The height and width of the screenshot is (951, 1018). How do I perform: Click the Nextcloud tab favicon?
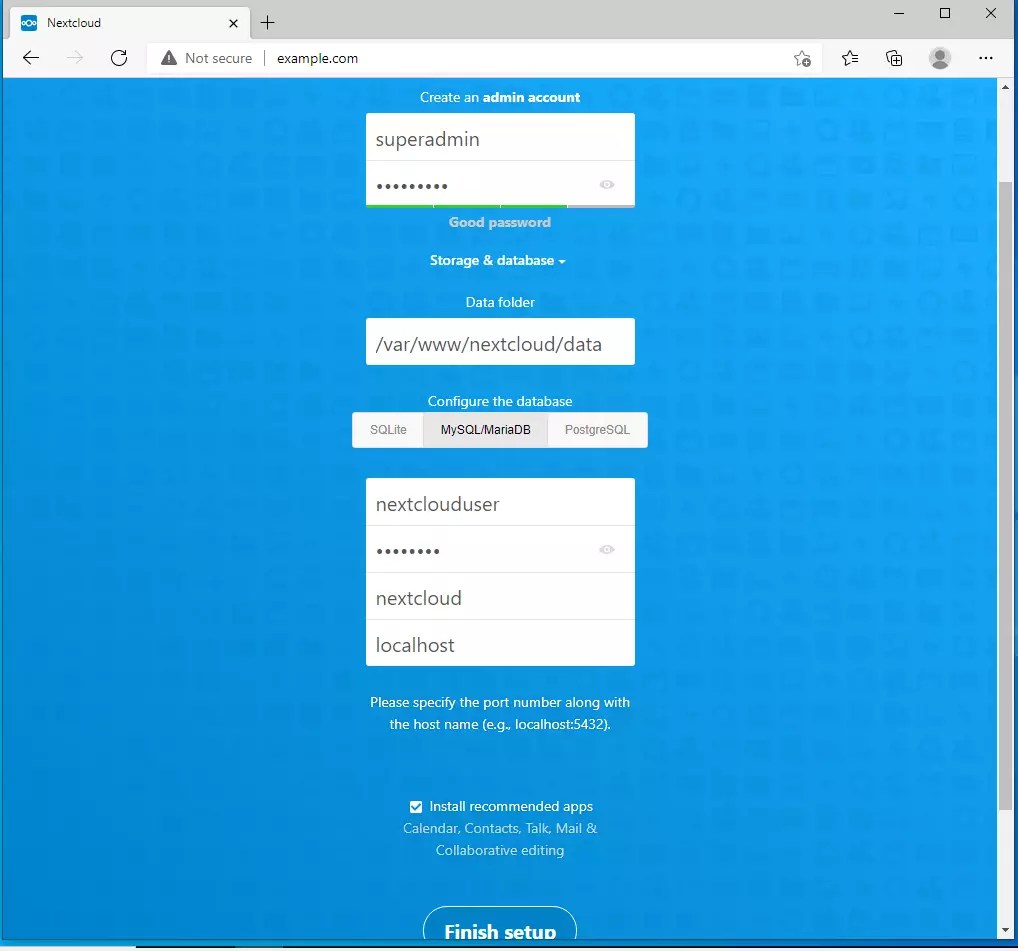[29, 23]
